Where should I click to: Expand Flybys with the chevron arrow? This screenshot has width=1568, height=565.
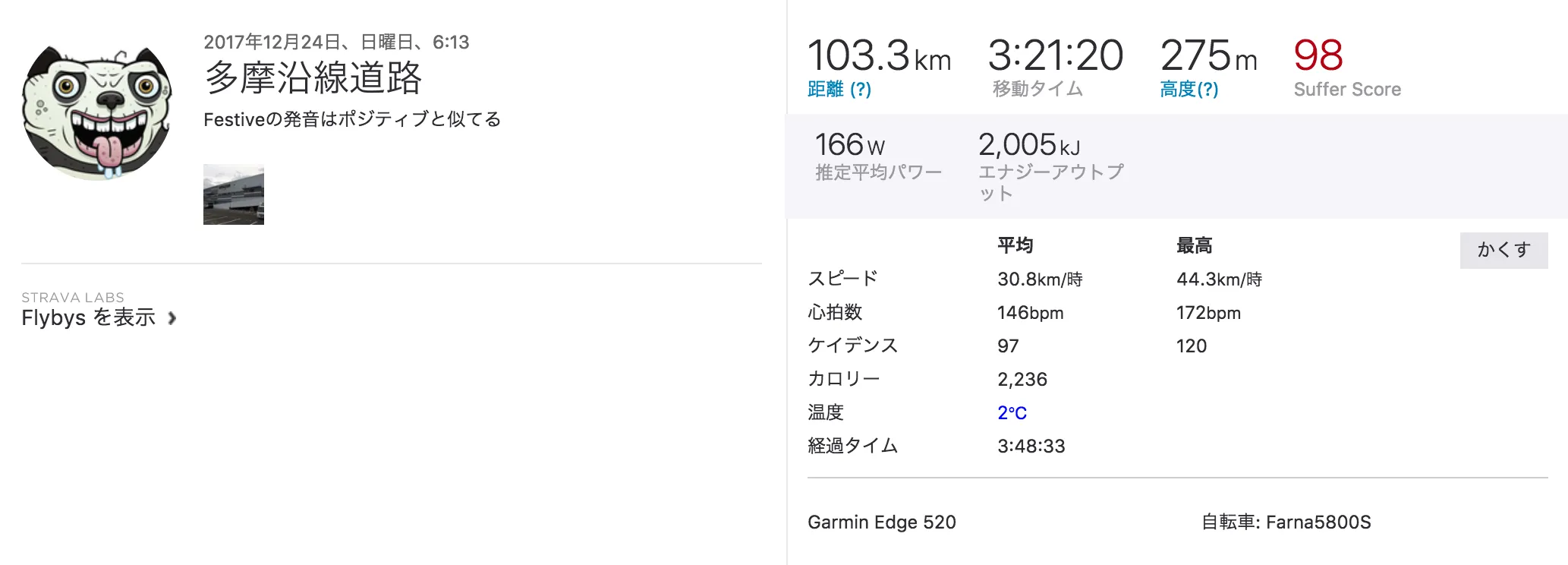172,319
